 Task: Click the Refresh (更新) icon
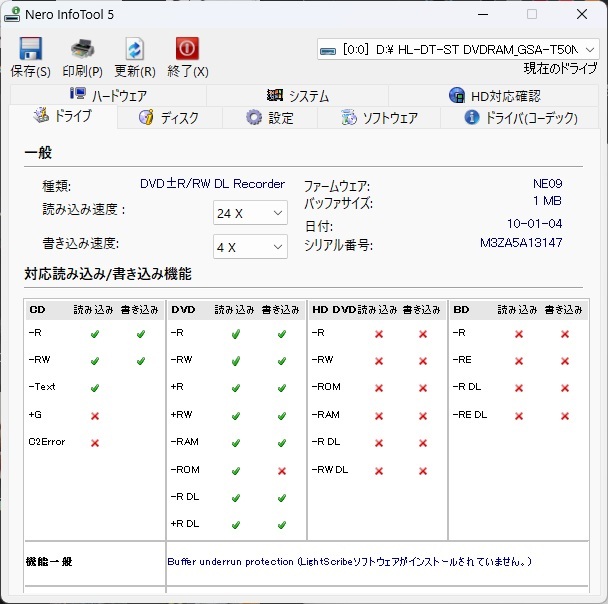tap(135, 49)
